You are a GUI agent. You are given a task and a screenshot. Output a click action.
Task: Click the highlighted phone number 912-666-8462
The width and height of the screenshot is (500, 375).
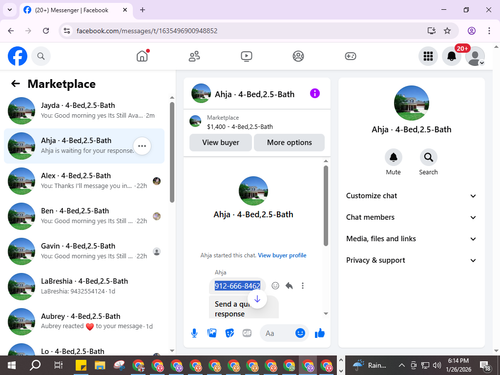[x=237, y=286]
